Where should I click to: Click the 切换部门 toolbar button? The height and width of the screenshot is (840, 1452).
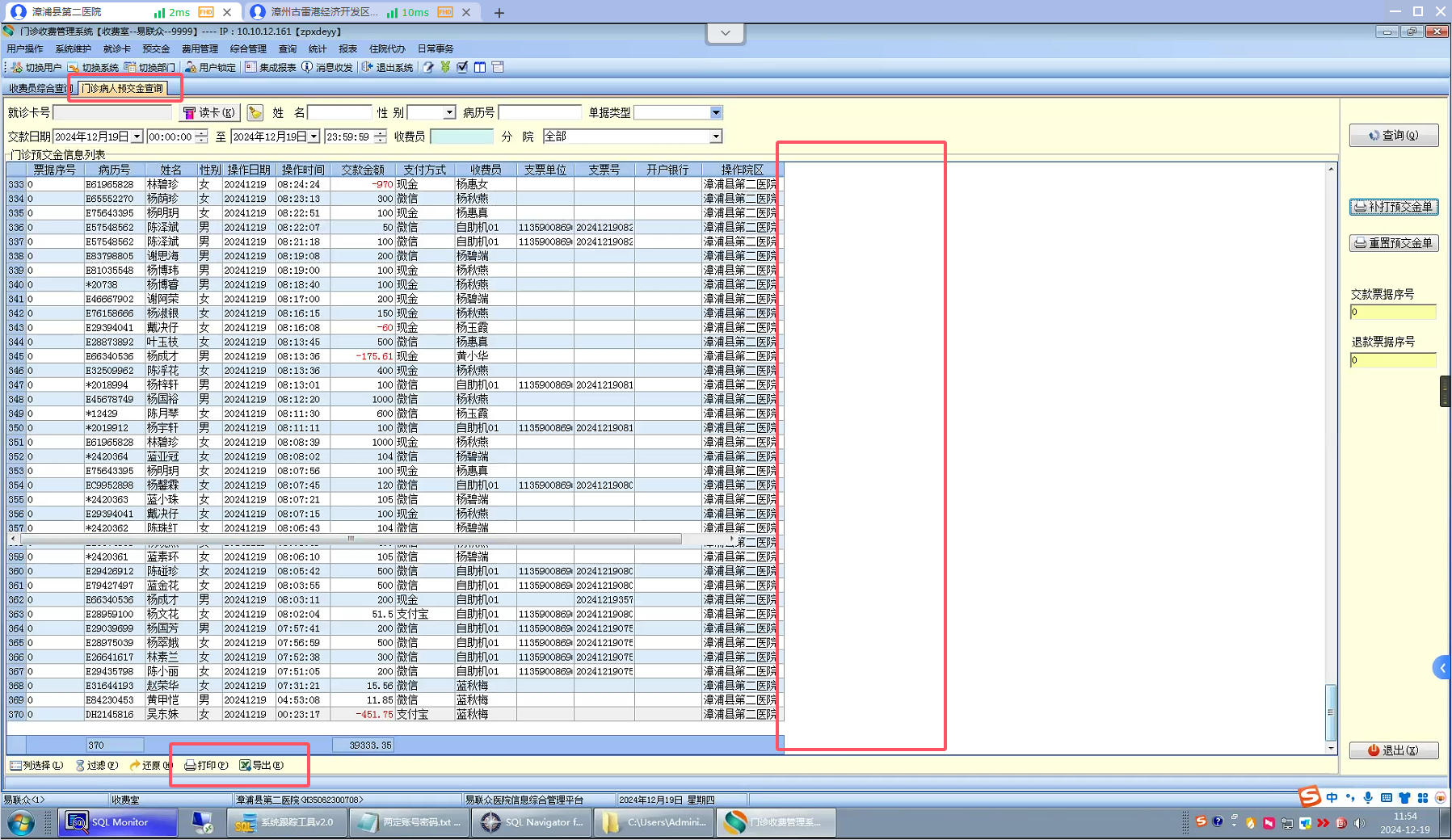click(x=150, y=67)
